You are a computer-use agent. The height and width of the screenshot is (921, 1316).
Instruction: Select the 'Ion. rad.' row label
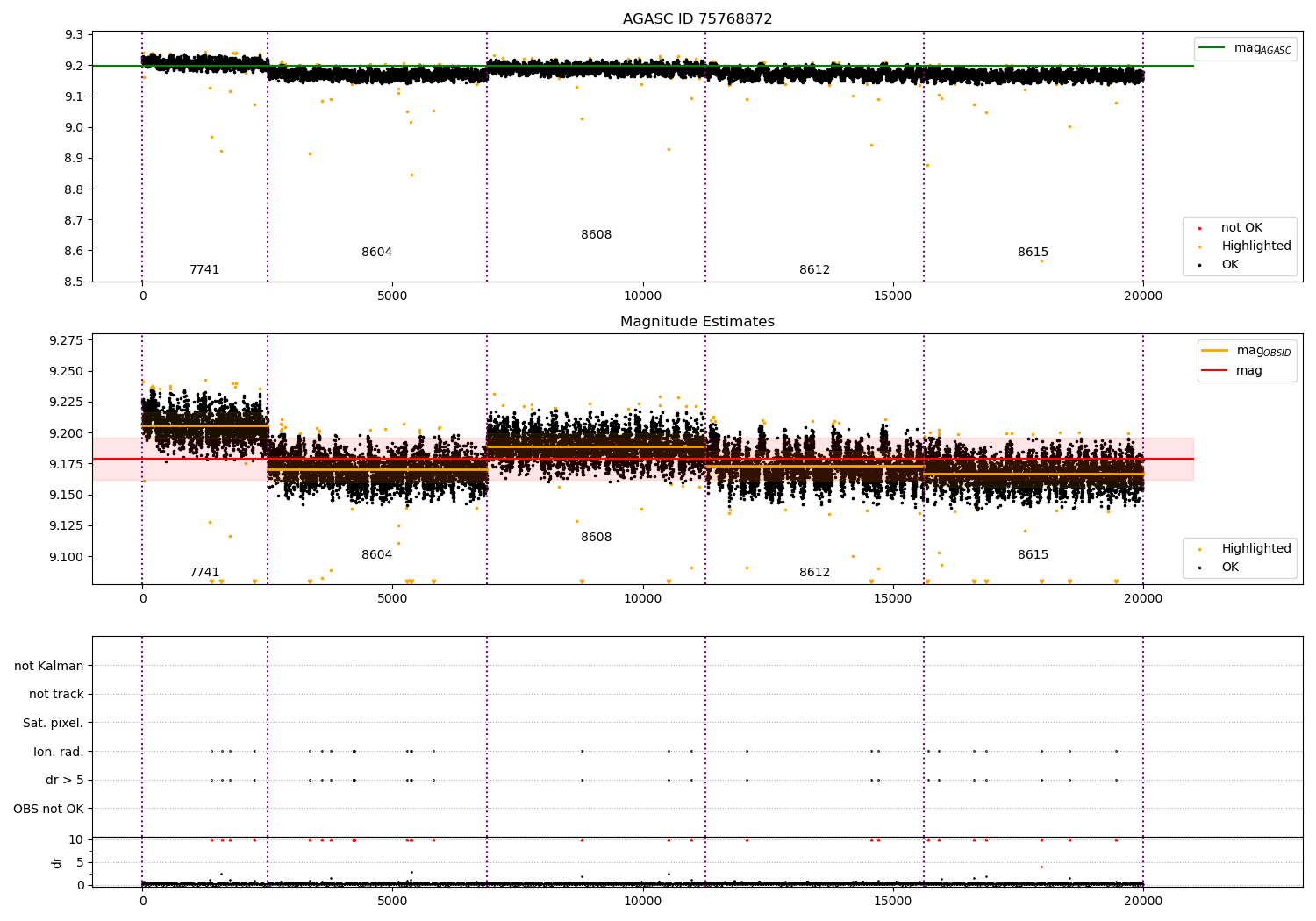(x=59, y=752)
